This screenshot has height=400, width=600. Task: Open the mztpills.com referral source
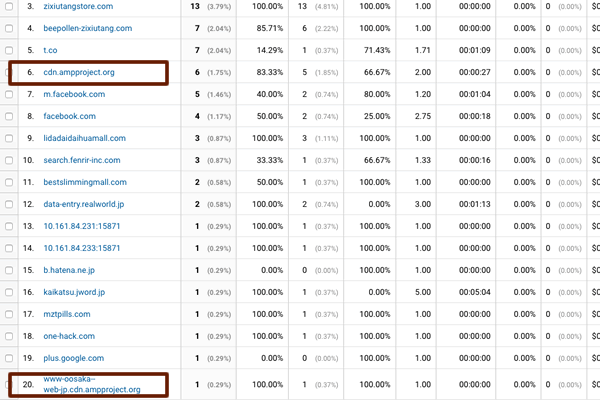(x=67, y=314)
